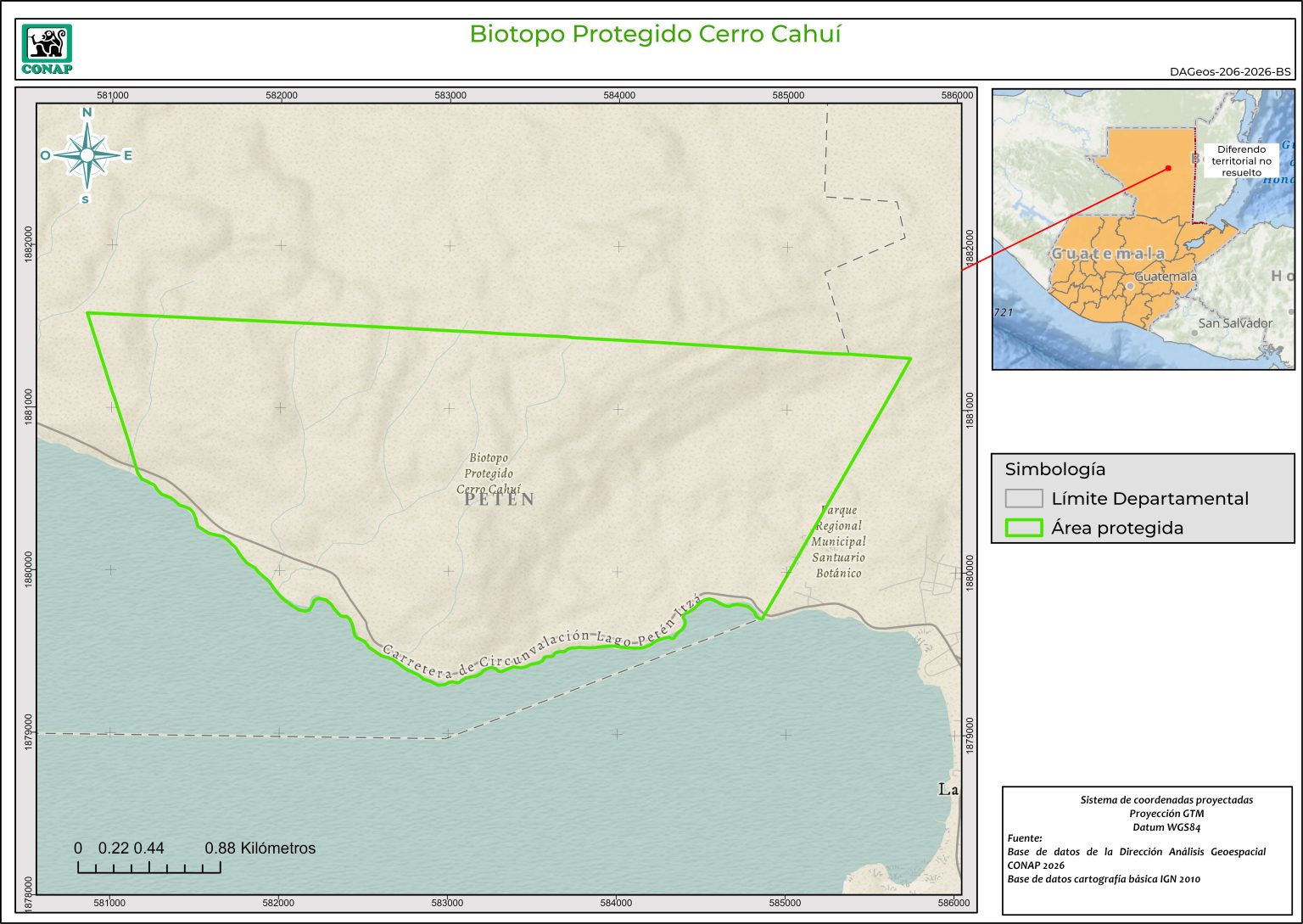This screenshot has height=924, width=1303.
Task: Click the document code DAGeos-206-2026-BS
Action: click(x=1229, y=72)
